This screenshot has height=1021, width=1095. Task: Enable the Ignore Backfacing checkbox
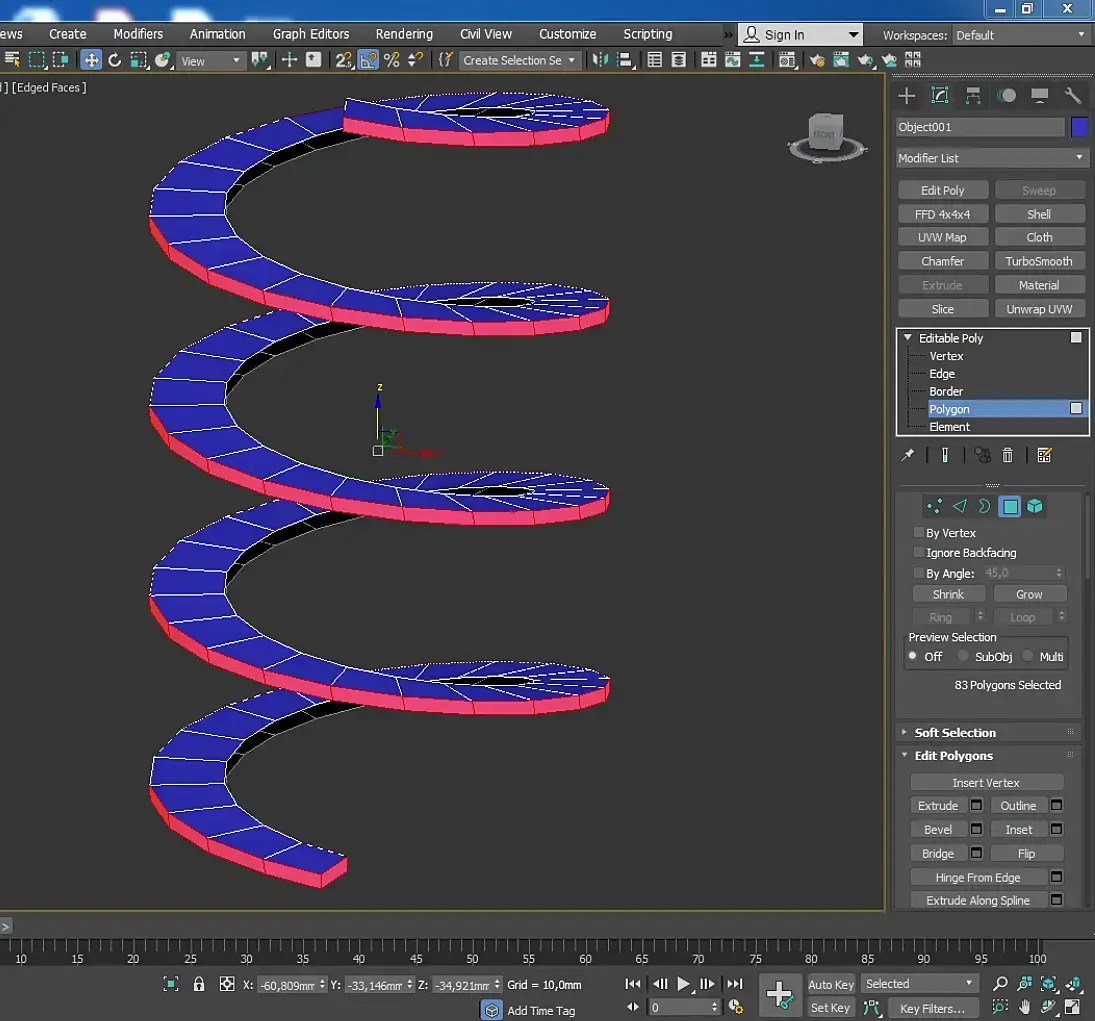(x=919, y=553)
